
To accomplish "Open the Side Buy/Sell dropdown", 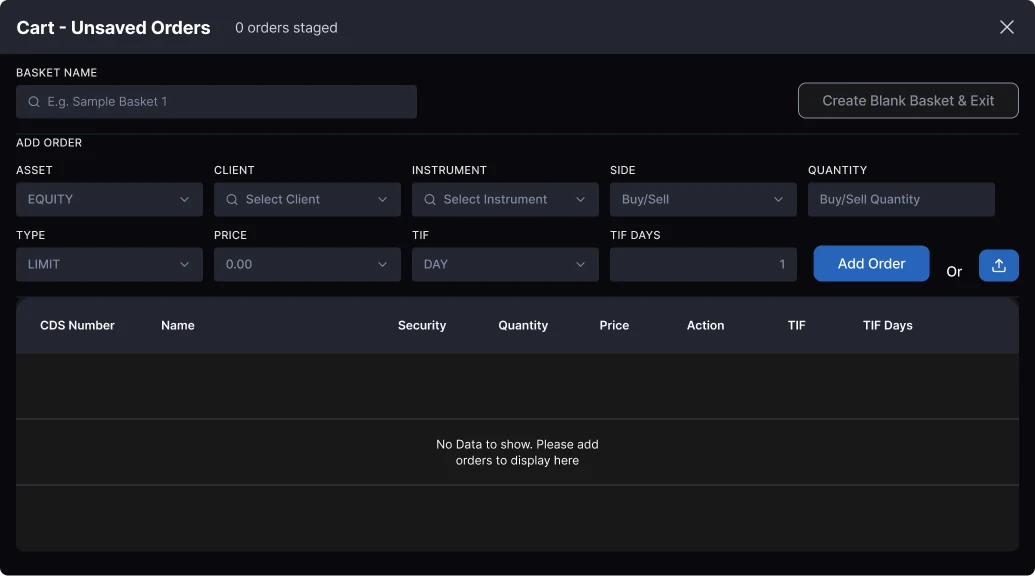I will pos(703,199).
